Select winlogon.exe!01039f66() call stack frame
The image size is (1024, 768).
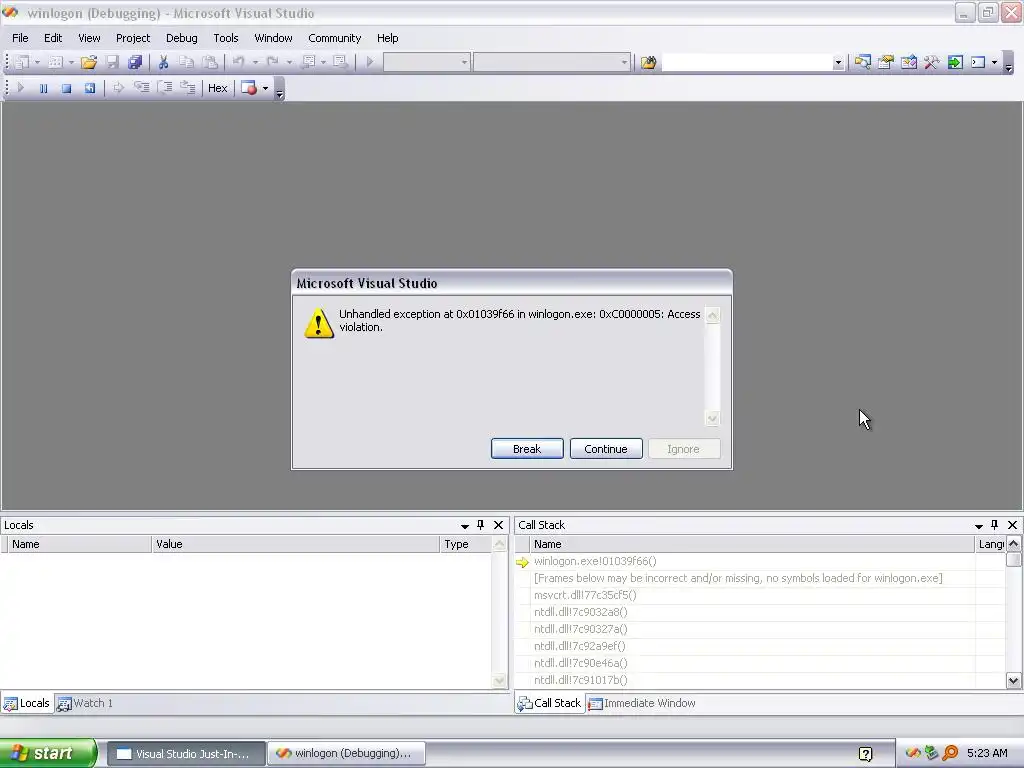tap(595, 561)
